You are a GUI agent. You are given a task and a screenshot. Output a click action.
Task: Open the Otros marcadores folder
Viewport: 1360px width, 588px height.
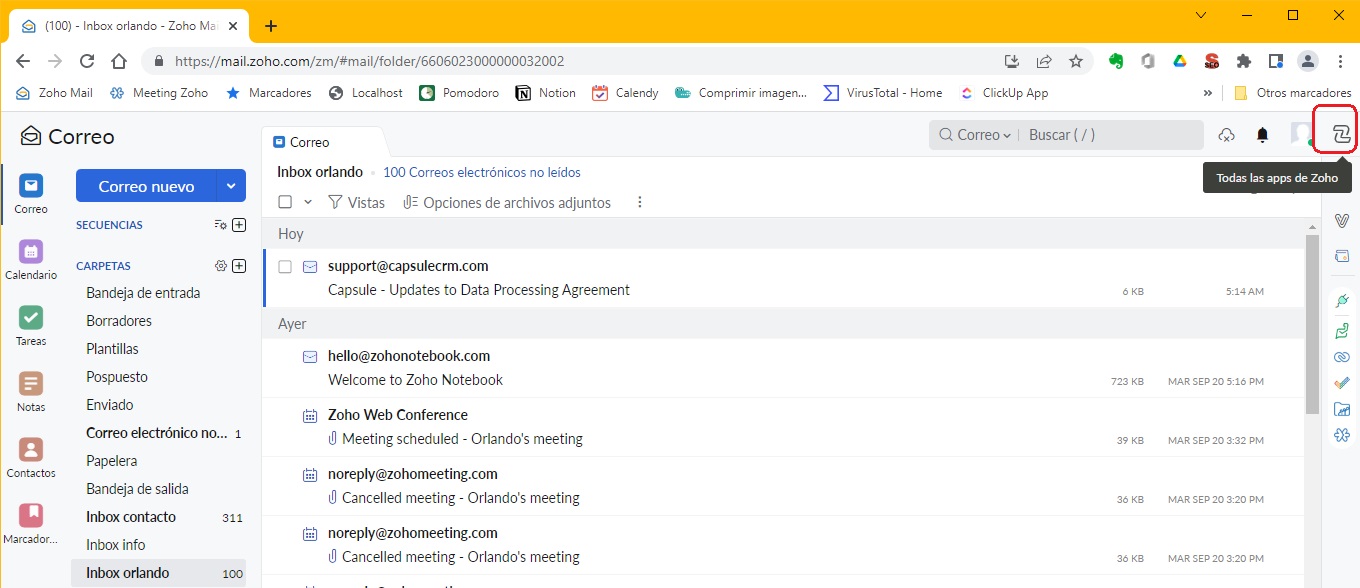(x=1293, y=93)
